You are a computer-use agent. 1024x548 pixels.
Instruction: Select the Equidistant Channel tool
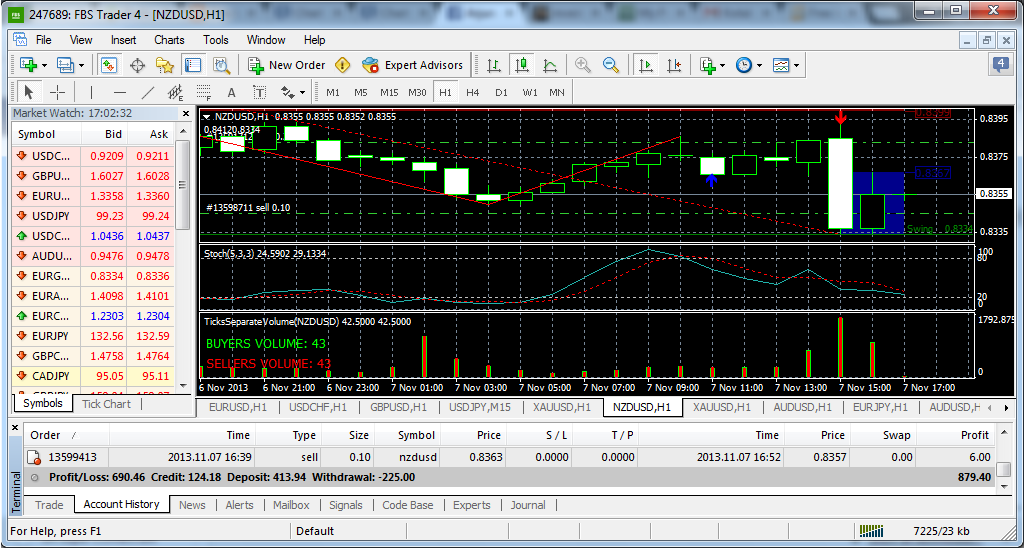click(x=176, y=92)
